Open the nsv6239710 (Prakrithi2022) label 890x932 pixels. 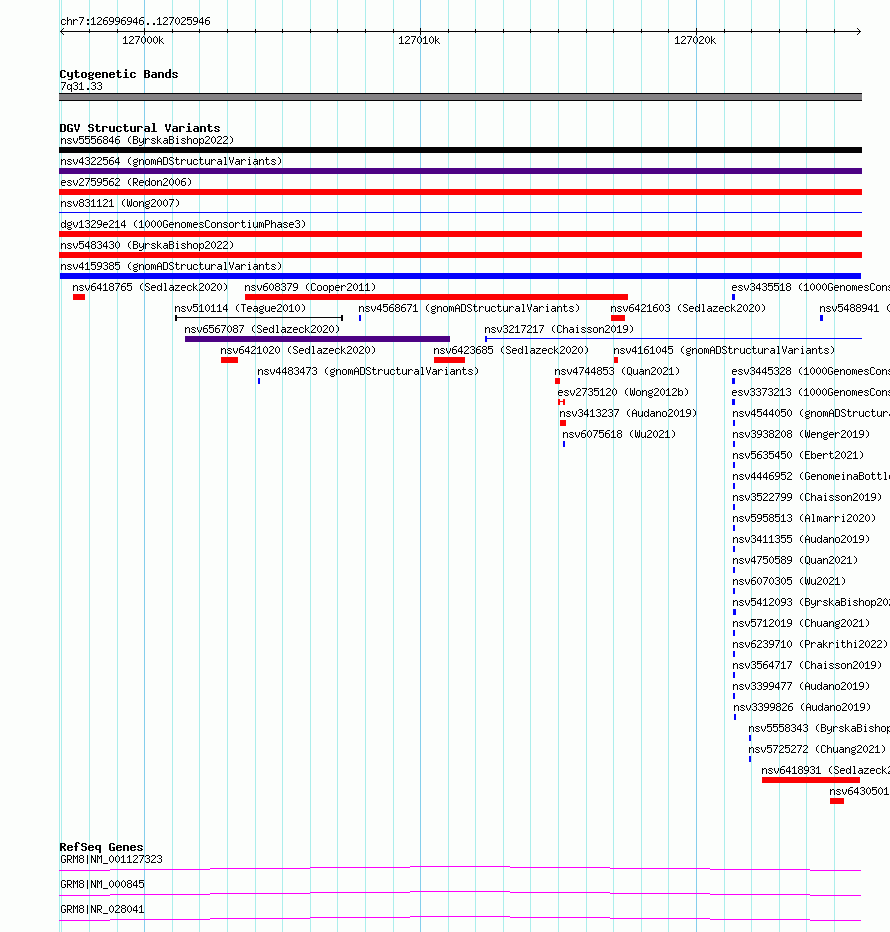(810, 644)
